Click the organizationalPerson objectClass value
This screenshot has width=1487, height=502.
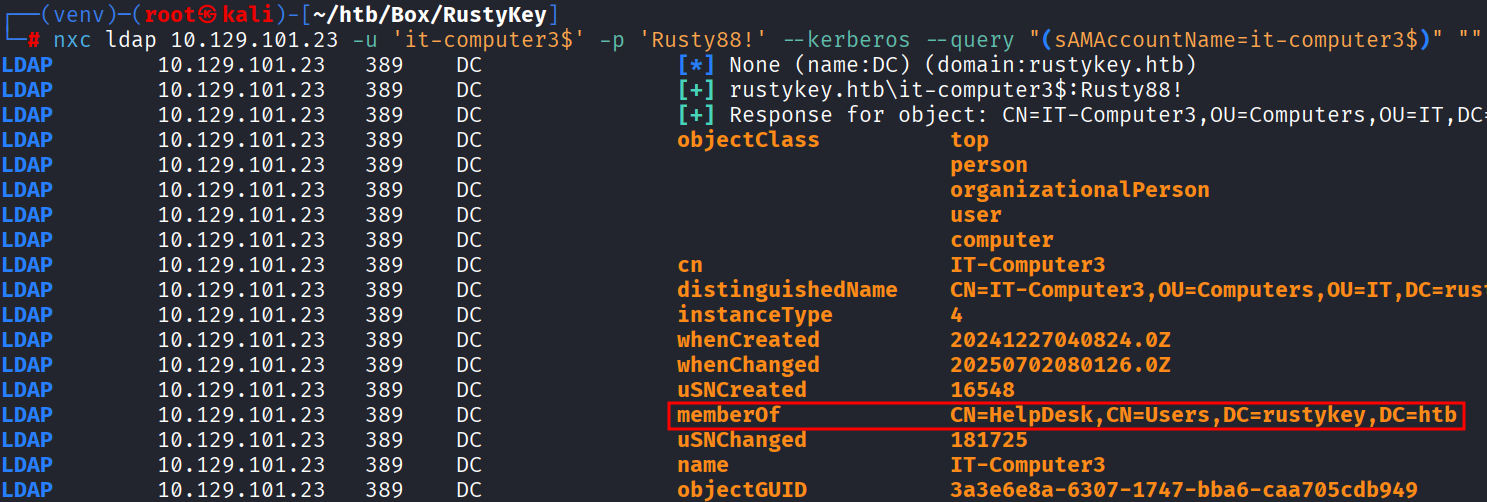[1080, 190]
